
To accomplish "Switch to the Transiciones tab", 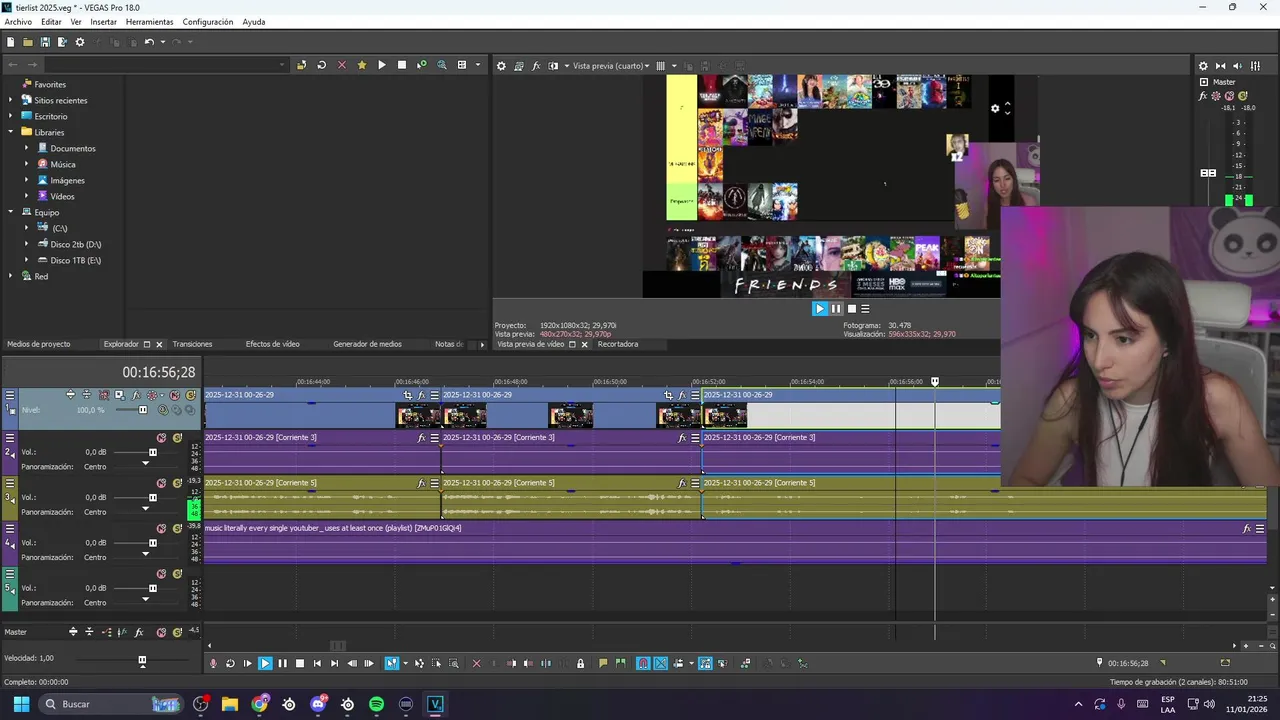I will click(192, 344).
